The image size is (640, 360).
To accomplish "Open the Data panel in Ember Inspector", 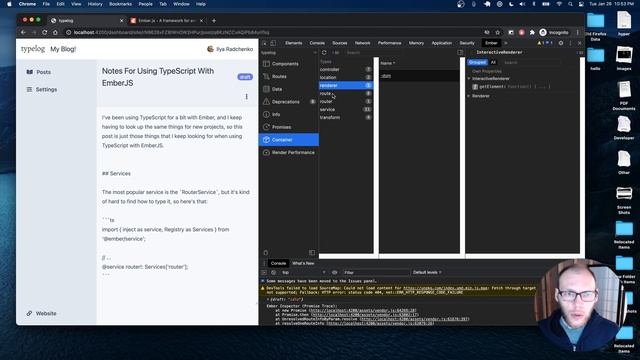I will coord(289,89).
